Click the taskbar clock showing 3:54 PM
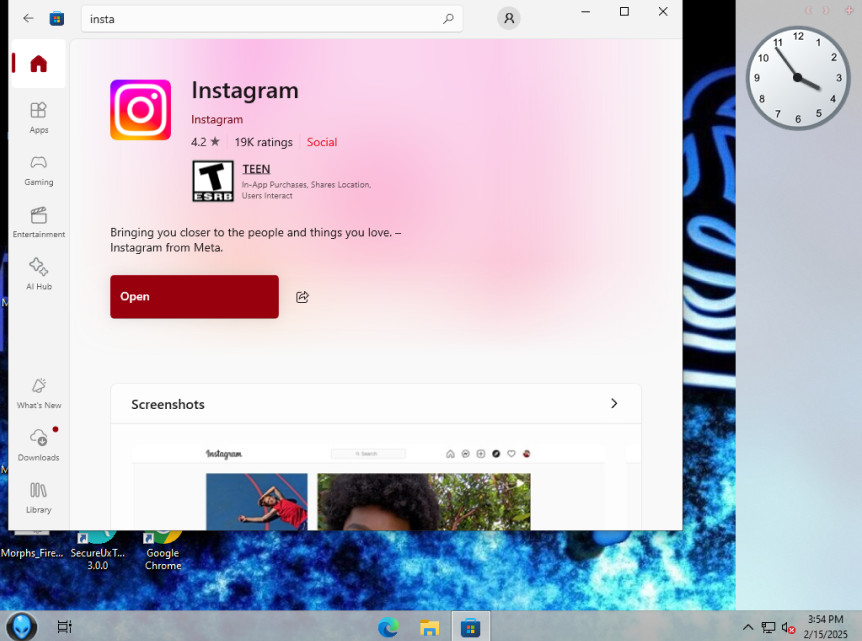 tap(825, 627)
